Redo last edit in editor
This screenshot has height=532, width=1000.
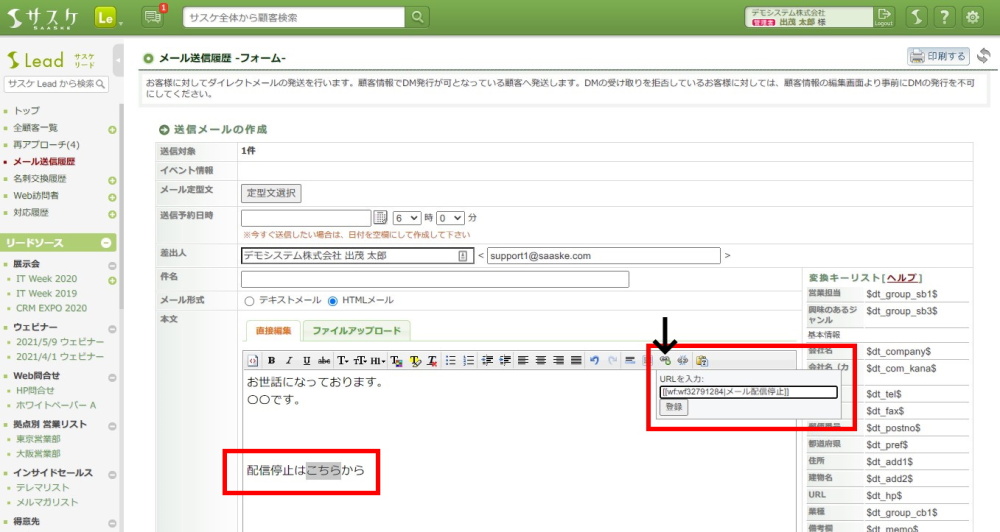[612, 360]
